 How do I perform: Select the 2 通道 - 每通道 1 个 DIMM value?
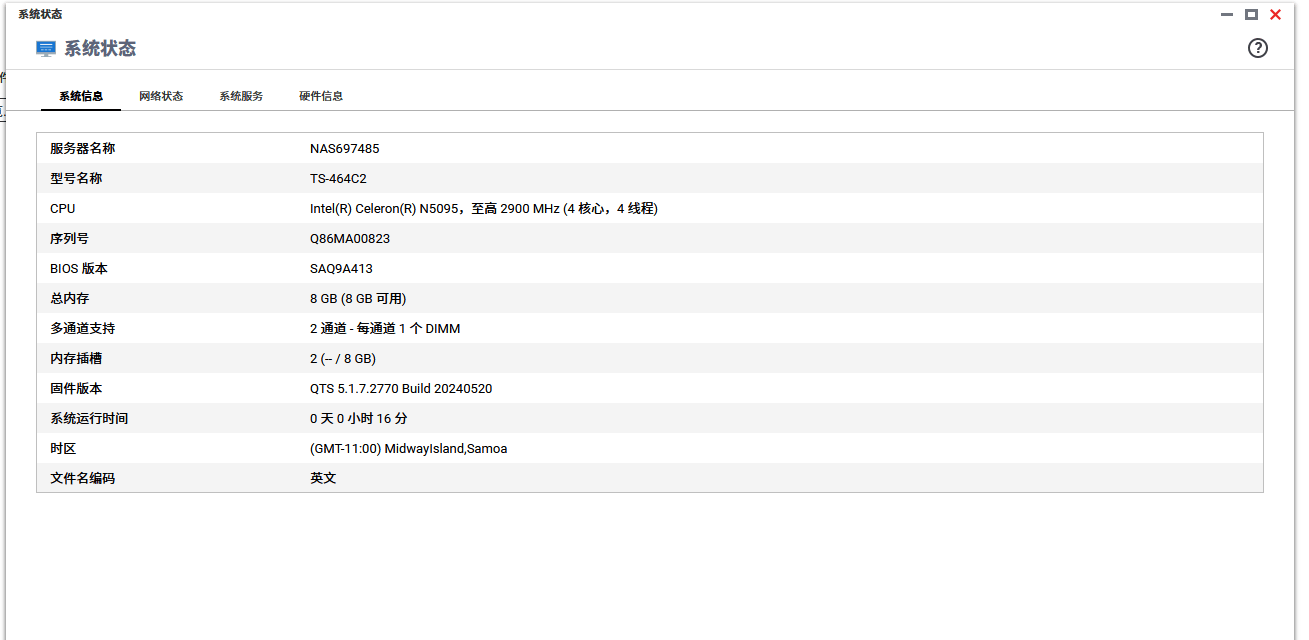385,329
